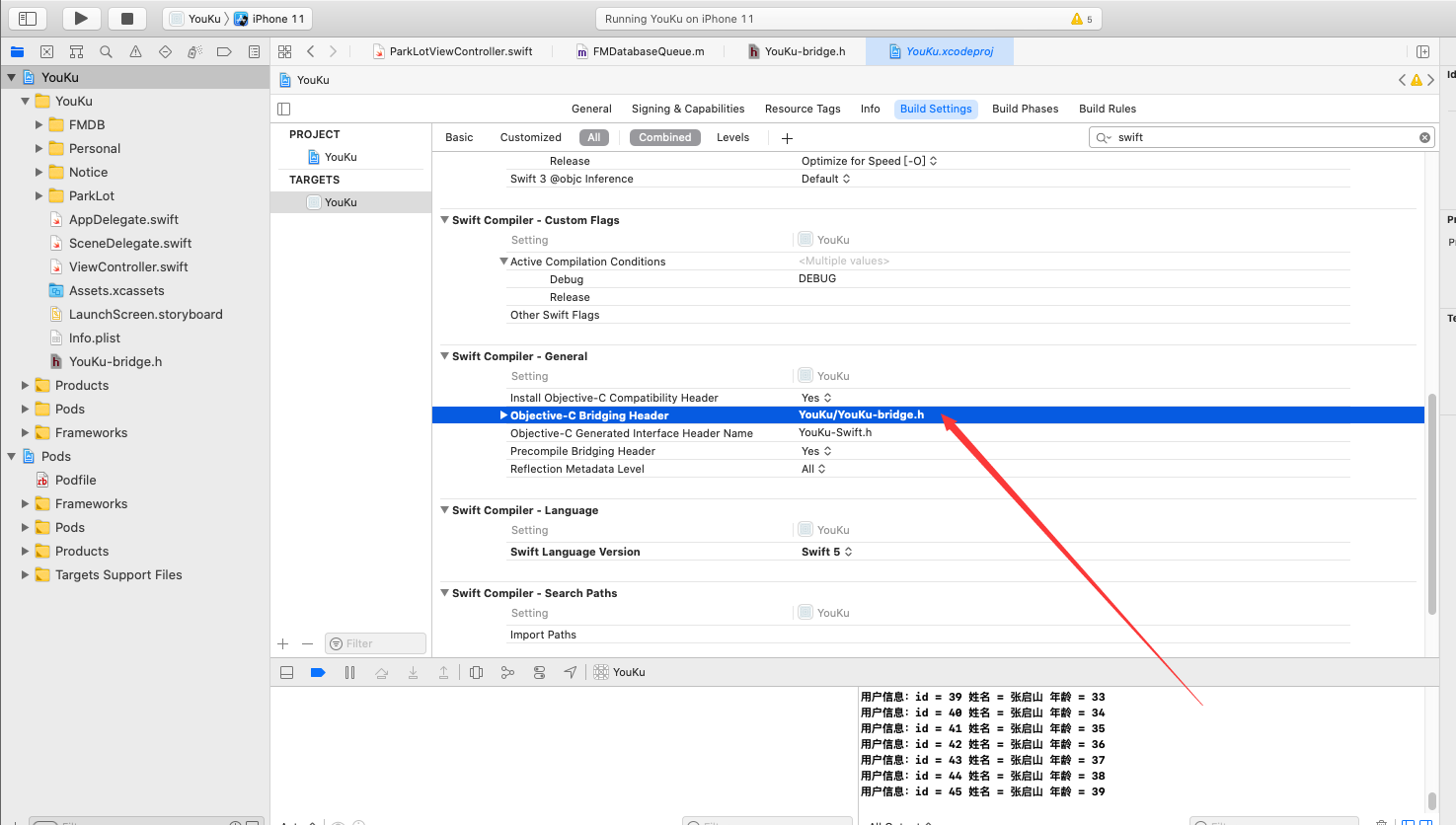Open the Find navigator magnifier icon

[106, 51]
